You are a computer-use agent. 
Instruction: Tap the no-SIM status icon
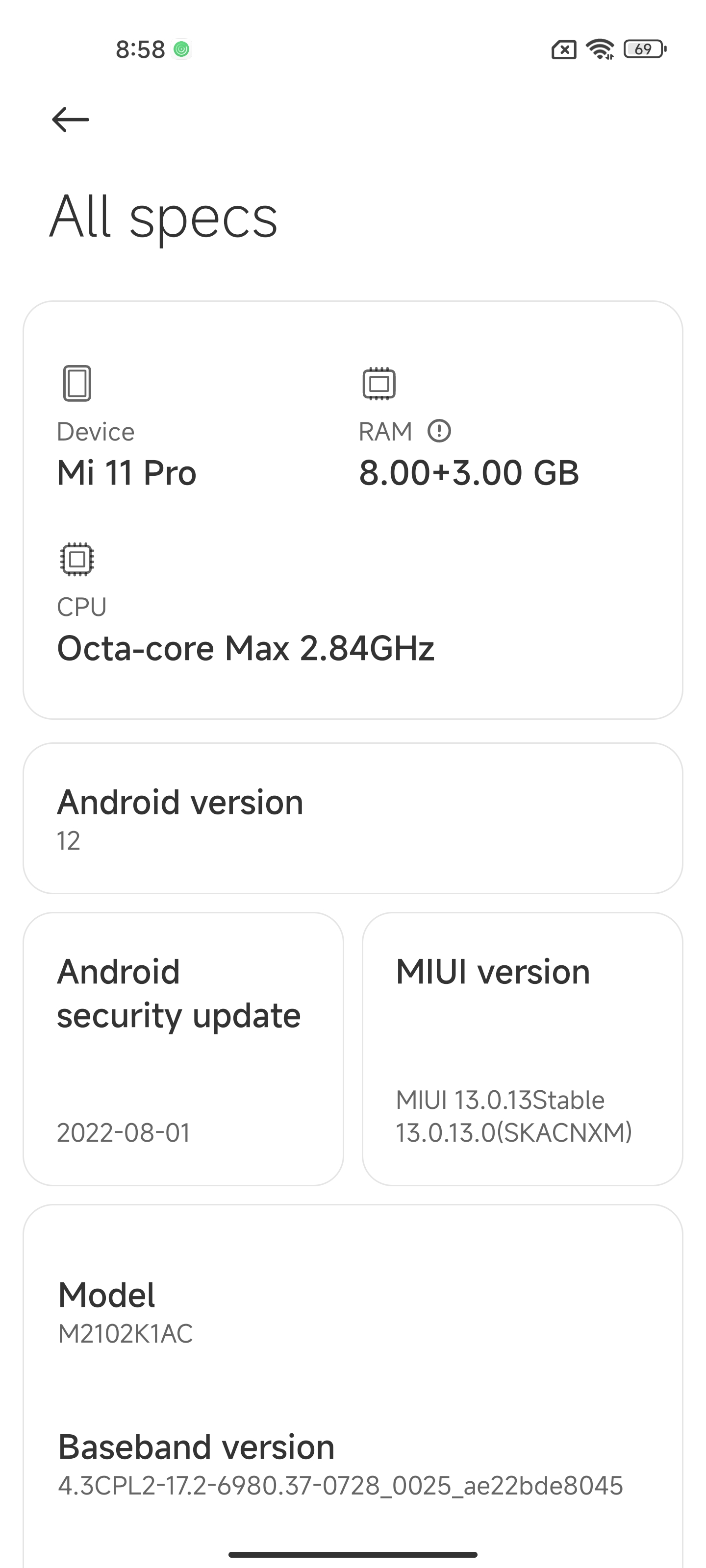563,49
